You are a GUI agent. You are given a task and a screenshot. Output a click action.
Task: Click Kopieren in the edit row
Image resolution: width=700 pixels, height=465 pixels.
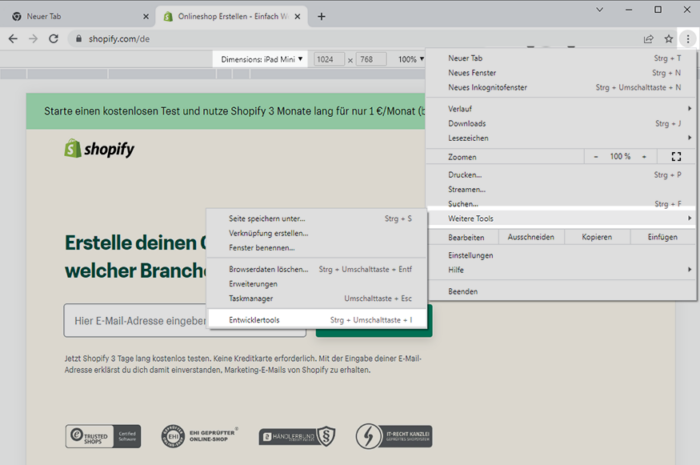point(597,237)
